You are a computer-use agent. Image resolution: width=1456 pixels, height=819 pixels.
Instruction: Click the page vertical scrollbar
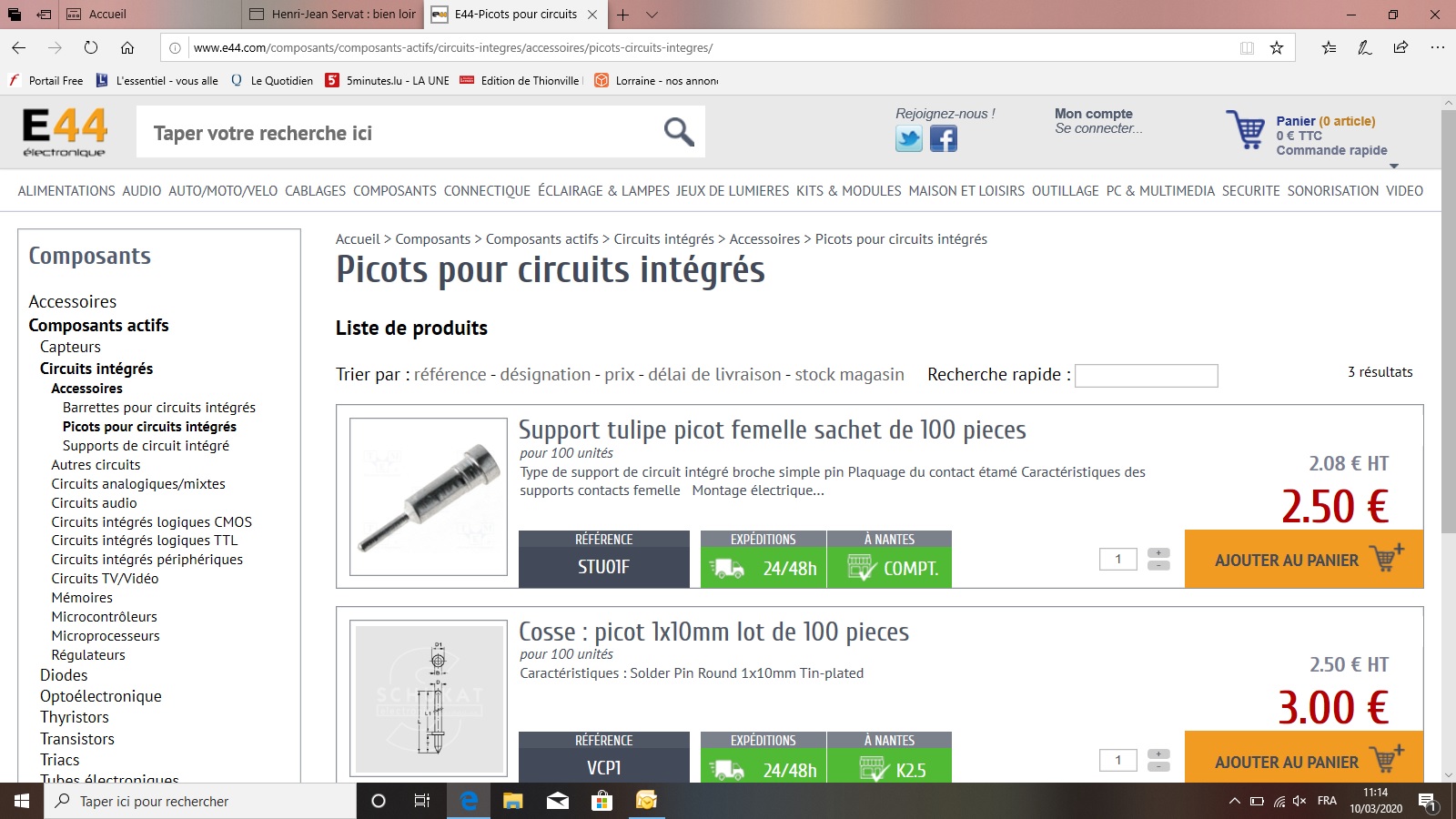1448,318
